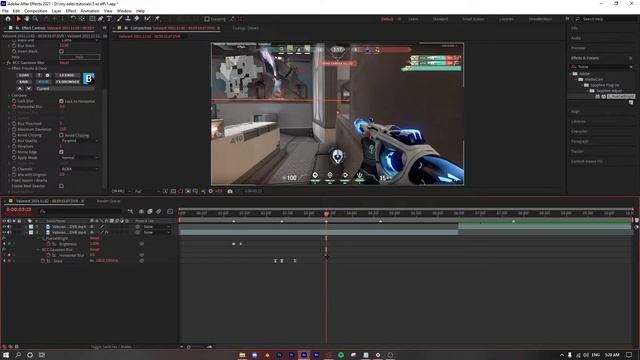Open the Animation menu
Screen dimensions: 640x360
click(90, 11)
